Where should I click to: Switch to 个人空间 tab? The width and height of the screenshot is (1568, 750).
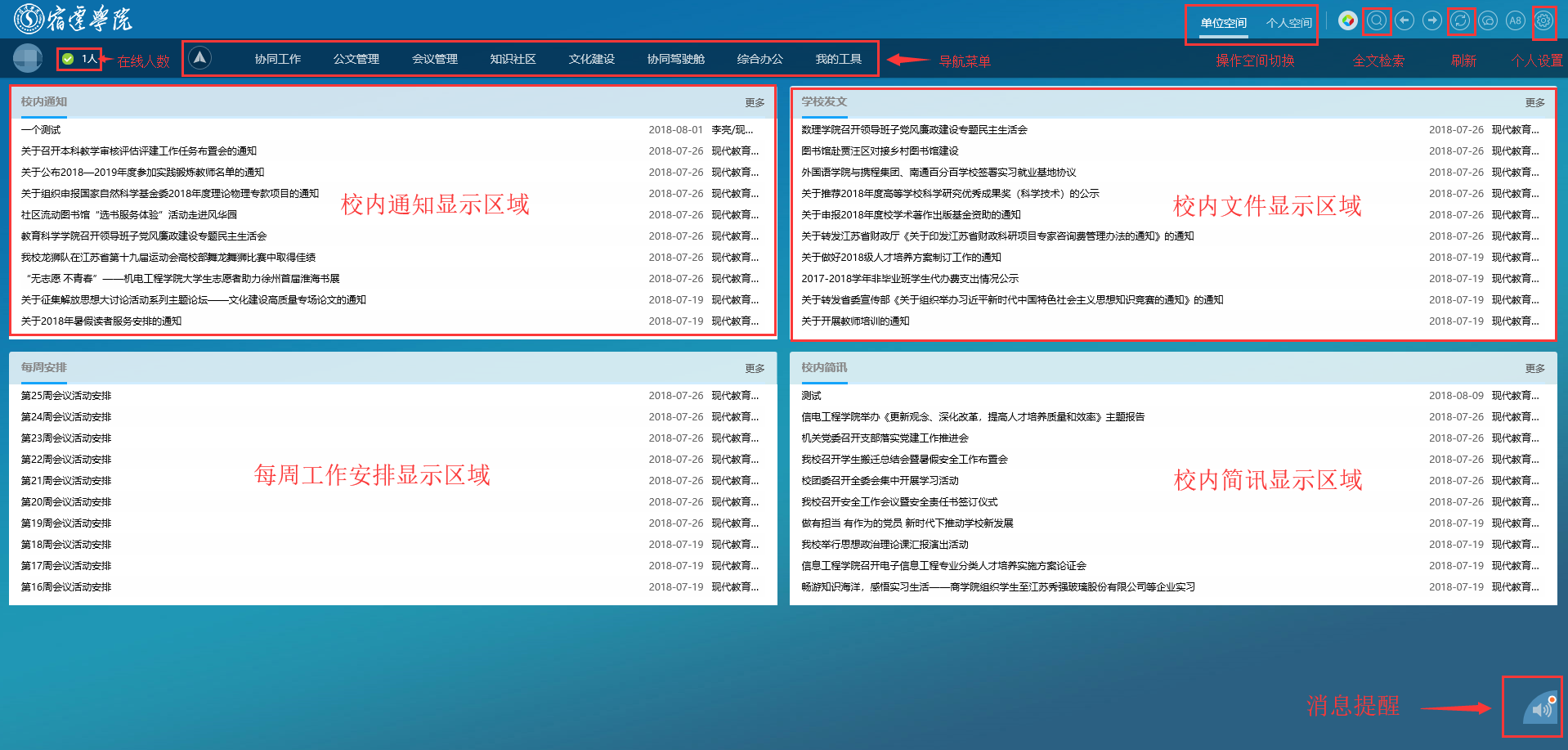1288,23
